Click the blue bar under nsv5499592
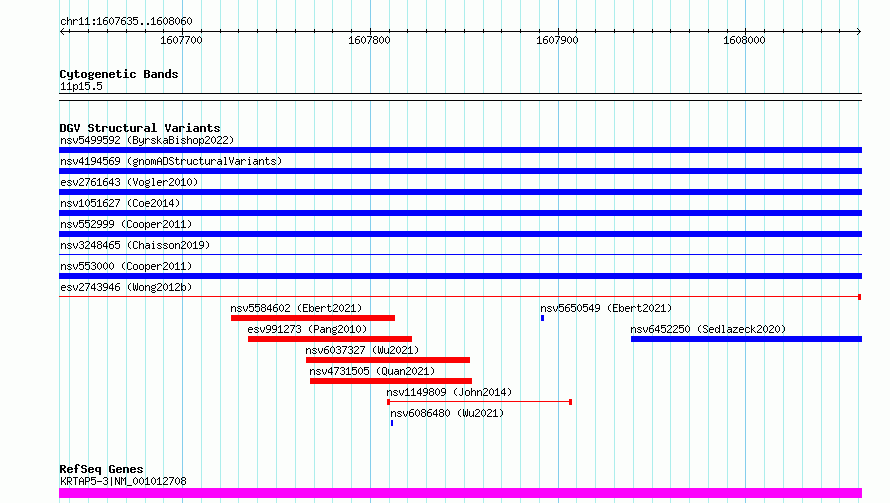This screenshot has height=503, width=890. (460, 150)
